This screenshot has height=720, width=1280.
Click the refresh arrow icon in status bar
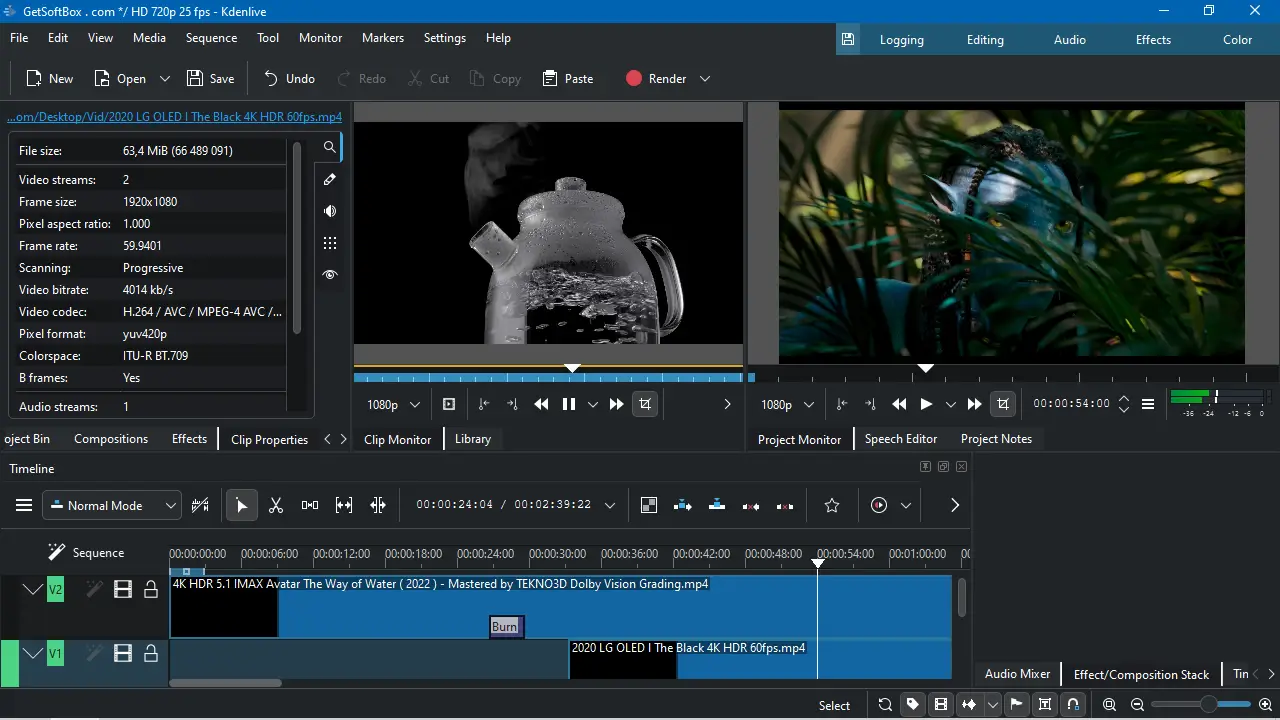click(885, 704)
